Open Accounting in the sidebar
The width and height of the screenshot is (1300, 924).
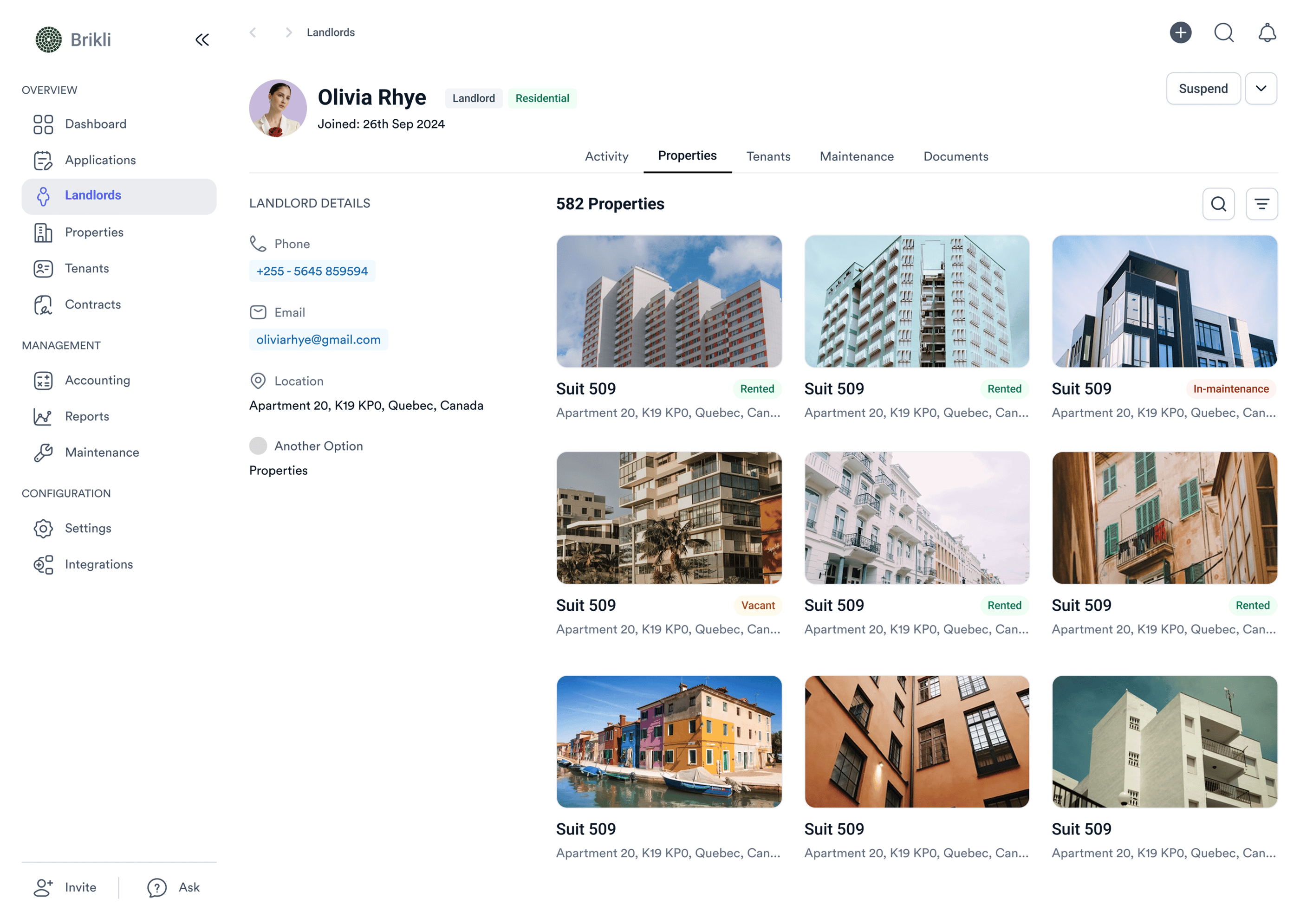pos(97,380)
